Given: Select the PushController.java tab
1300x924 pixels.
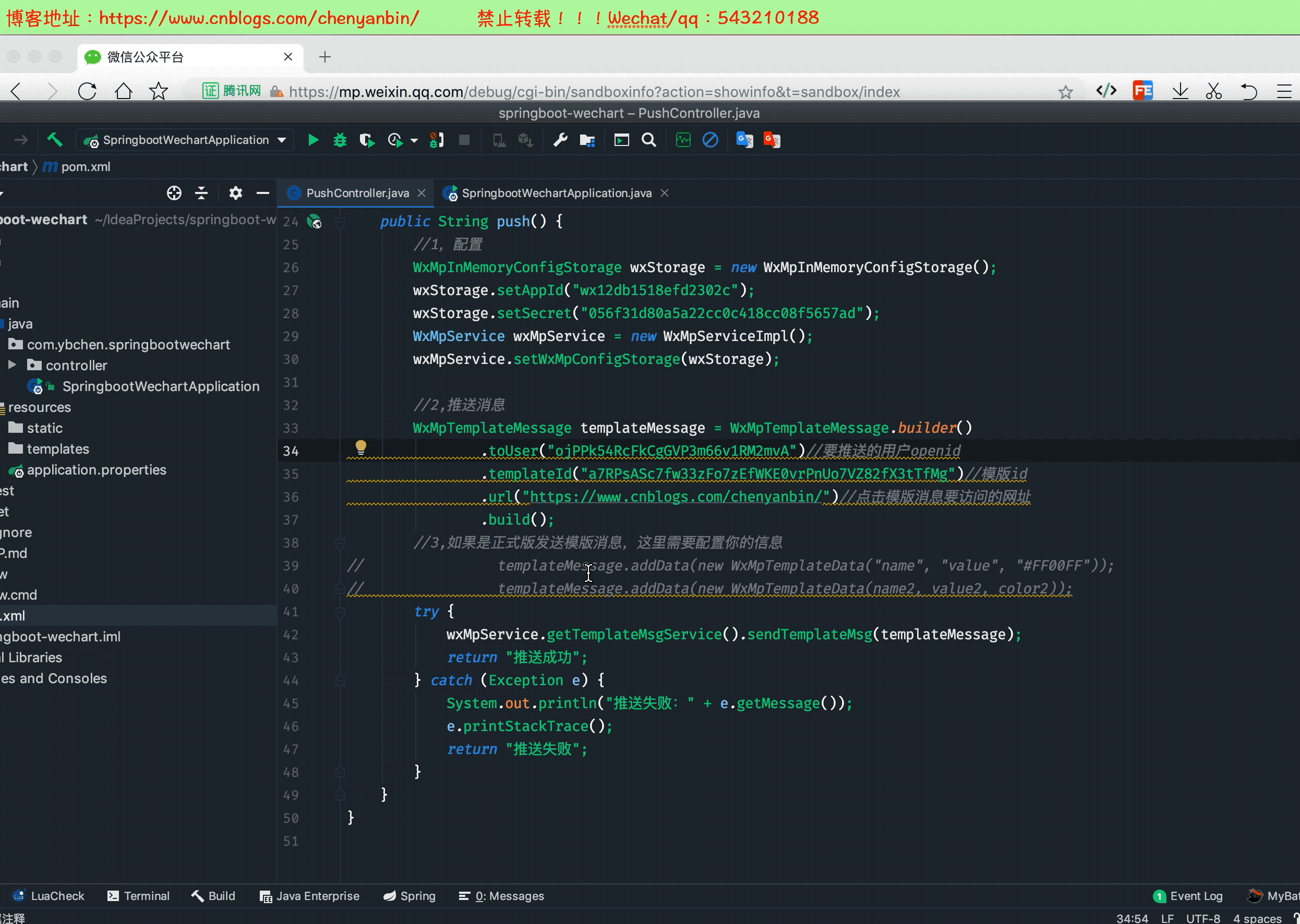Looking at the screenshot, I should [x=355, y=193].
